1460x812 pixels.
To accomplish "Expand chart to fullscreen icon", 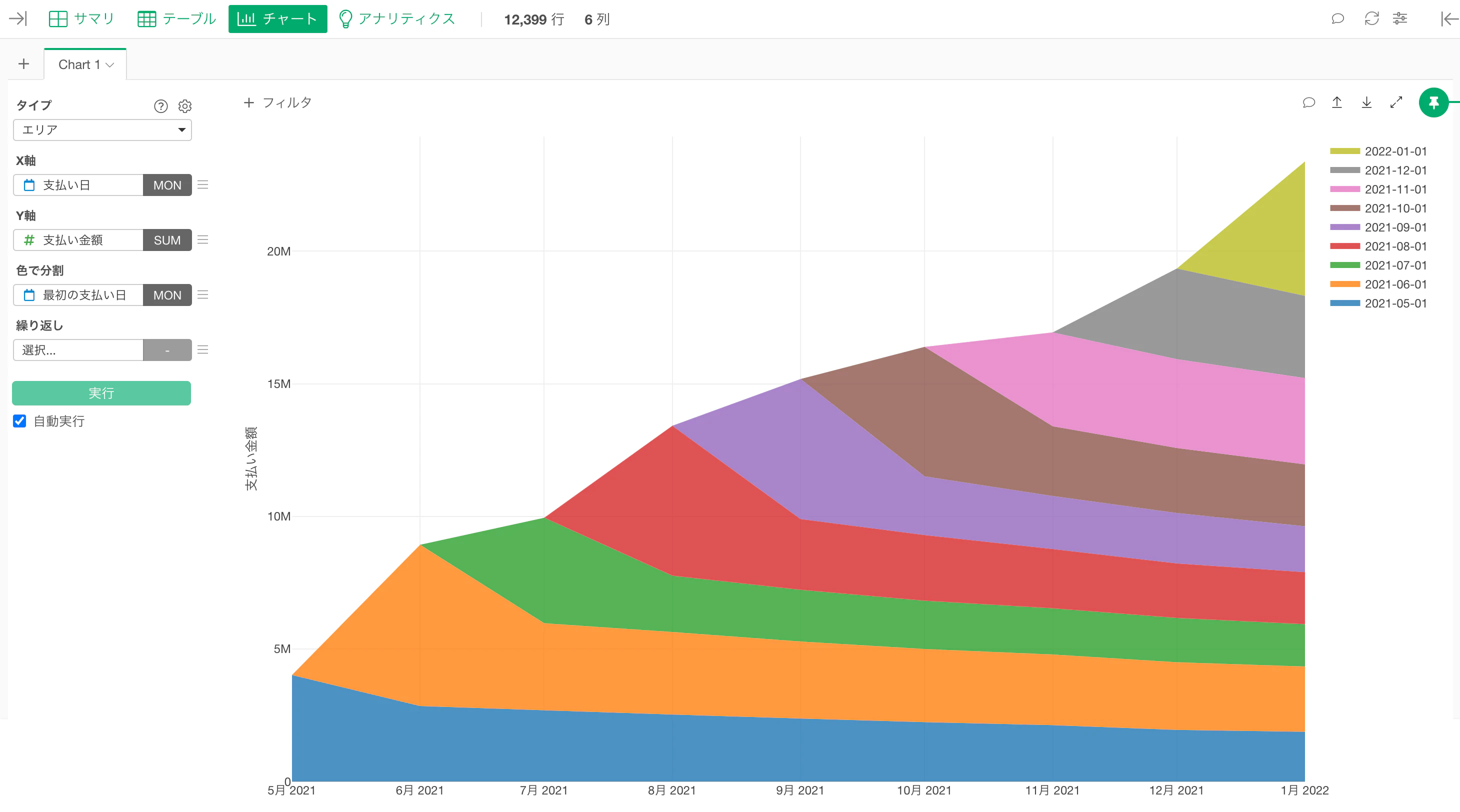I will [x=1396, y=102].
